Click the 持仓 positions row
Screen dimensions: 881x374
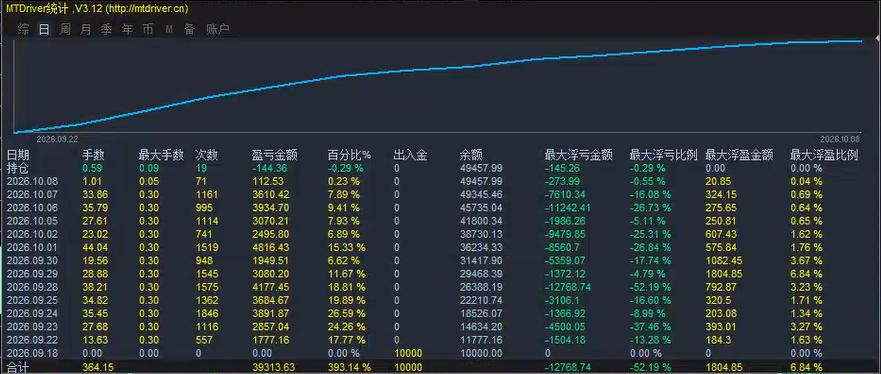[432, 168]
